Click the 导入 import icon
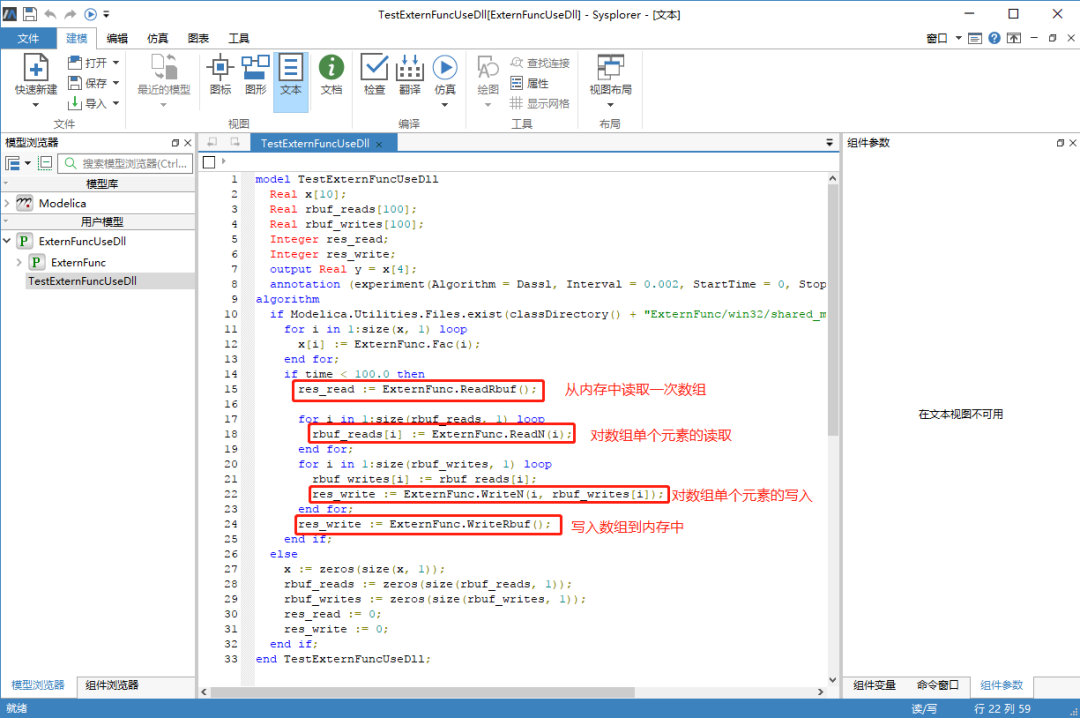 (x=74, y=103)
